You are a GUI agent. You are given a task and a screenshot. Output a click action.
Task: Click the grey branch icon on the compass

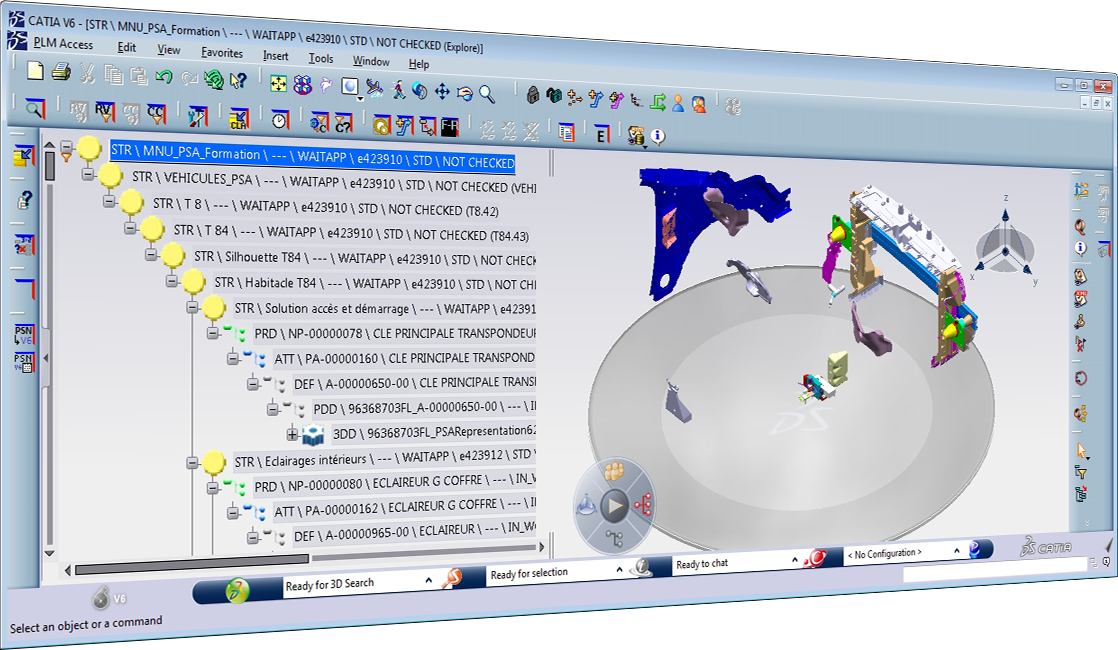pos(614,539)
